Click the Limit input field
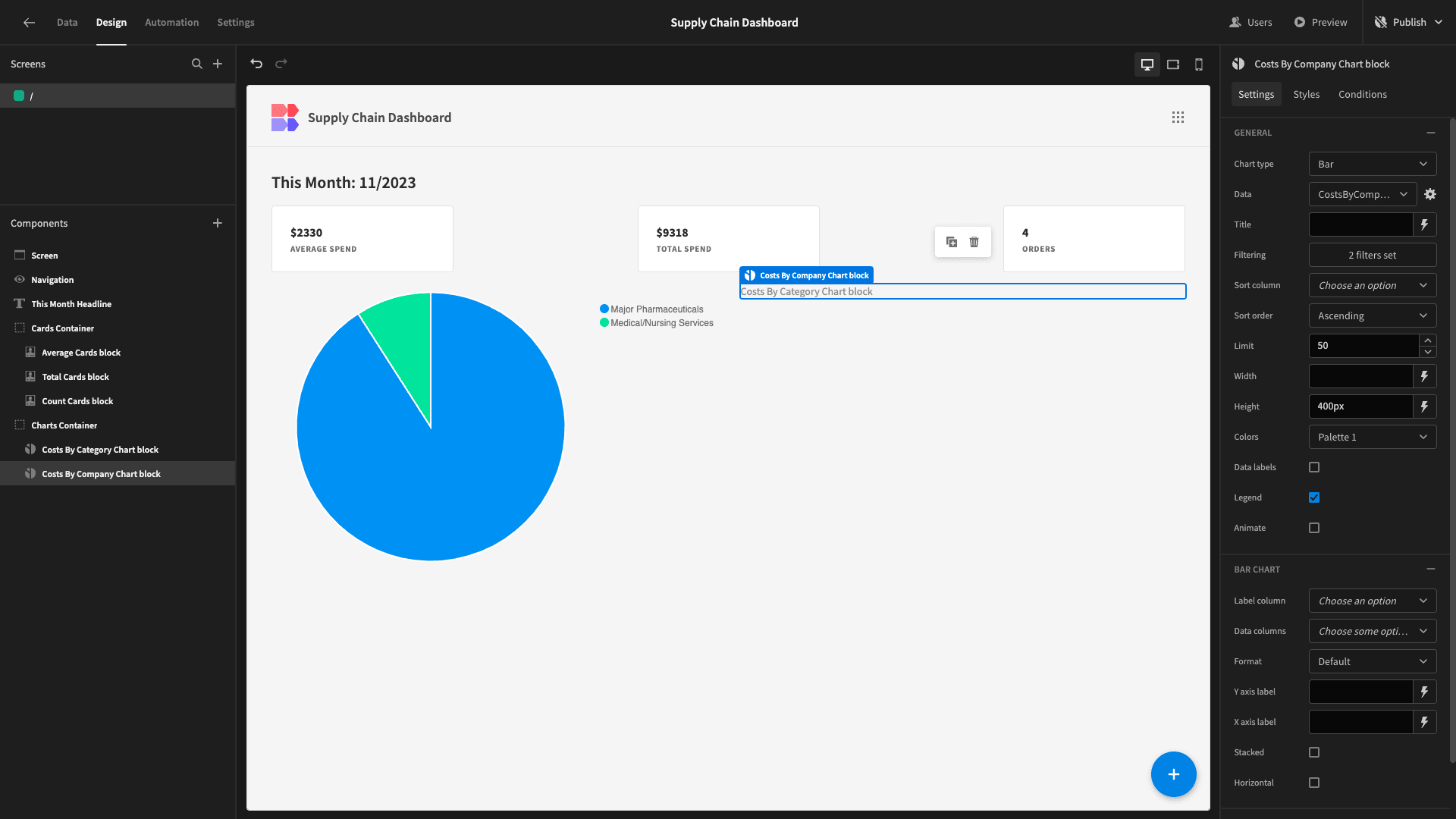 pos(1363,346)
